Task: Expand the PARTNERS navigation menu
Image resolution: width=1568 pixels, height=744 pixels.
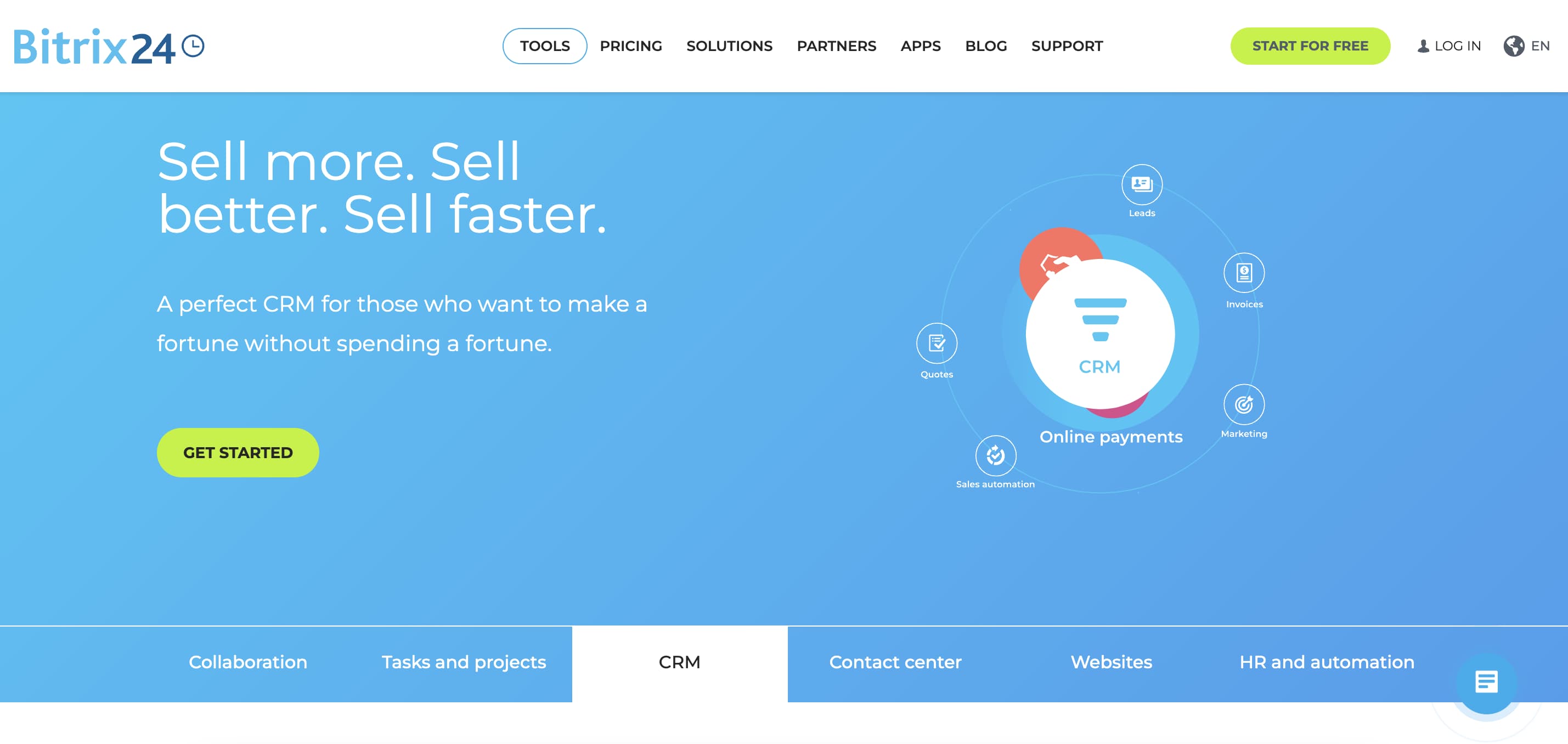Action: (x=836, y=45)
